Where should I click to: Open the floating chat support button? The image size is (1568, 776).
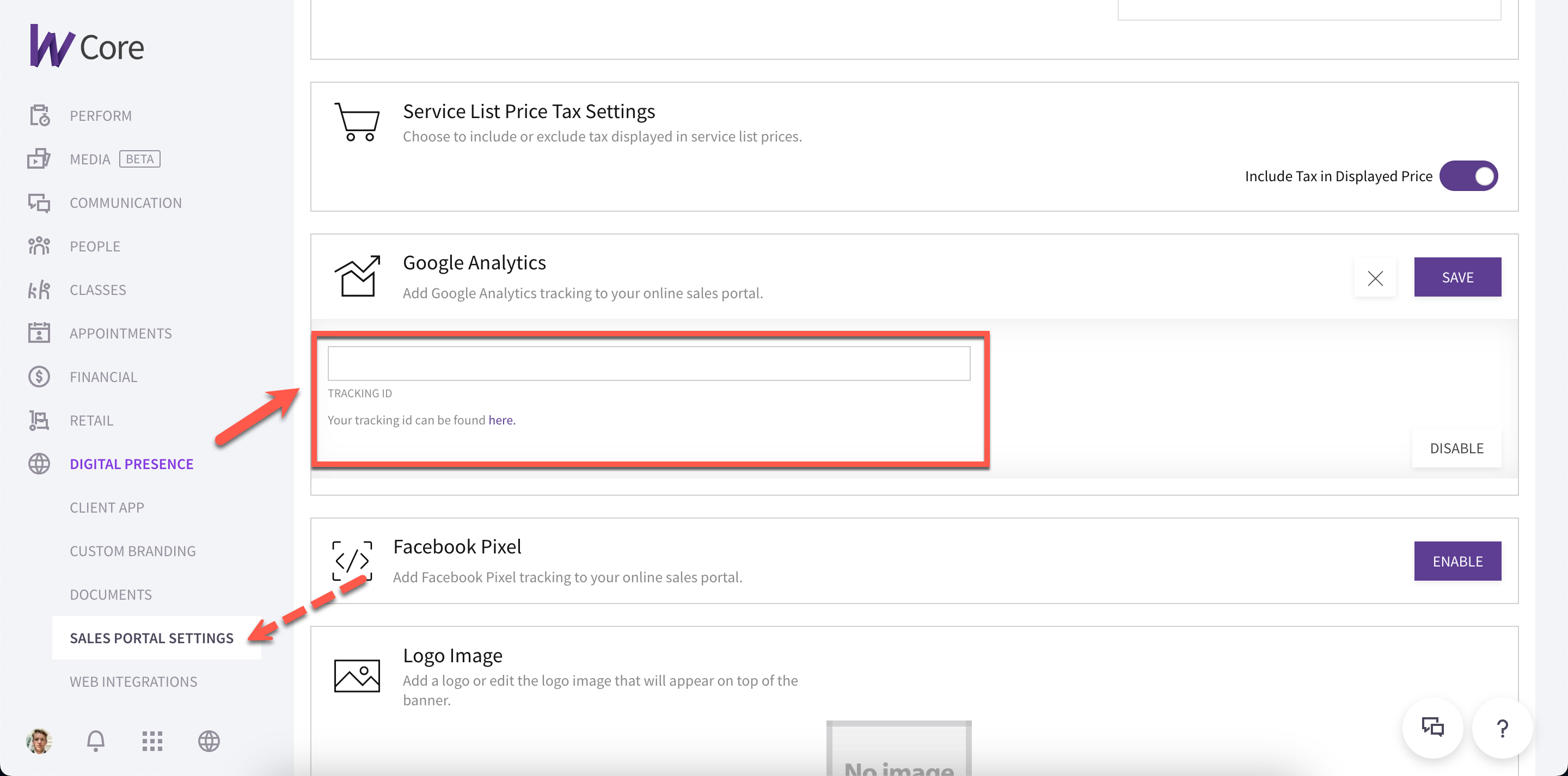tap(1433, 728)
